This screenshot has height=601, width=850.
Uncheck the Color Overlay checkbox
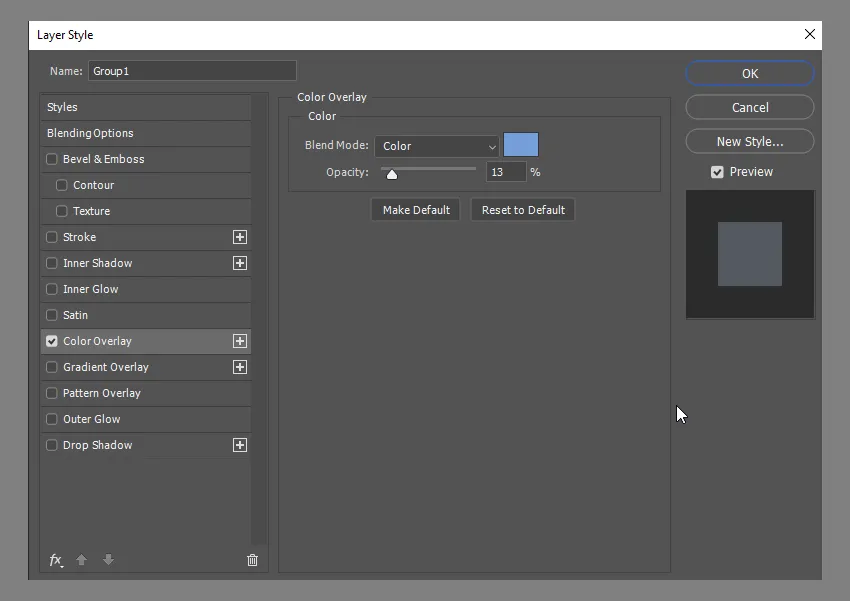[52, 341]
